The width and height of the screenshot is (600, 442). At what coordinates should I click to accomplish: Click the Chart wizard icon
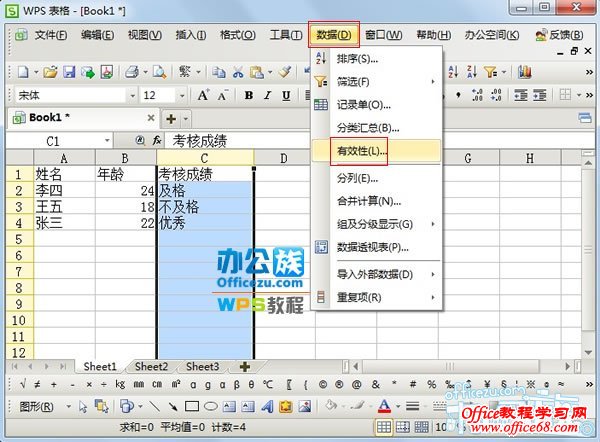[x=525, y=72]
